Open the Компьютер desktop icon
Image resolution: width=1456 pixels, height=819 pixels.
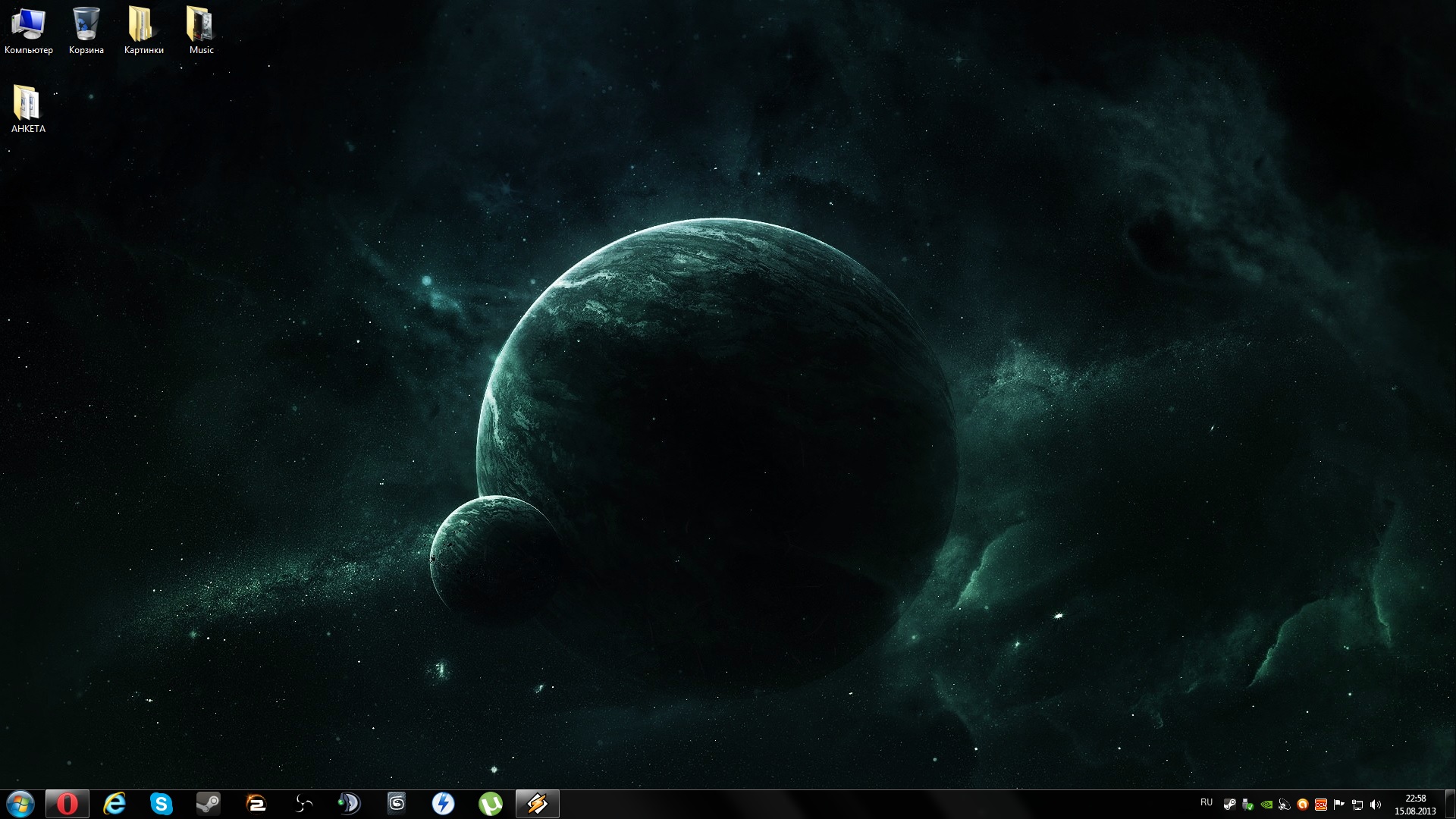(29, 31)
